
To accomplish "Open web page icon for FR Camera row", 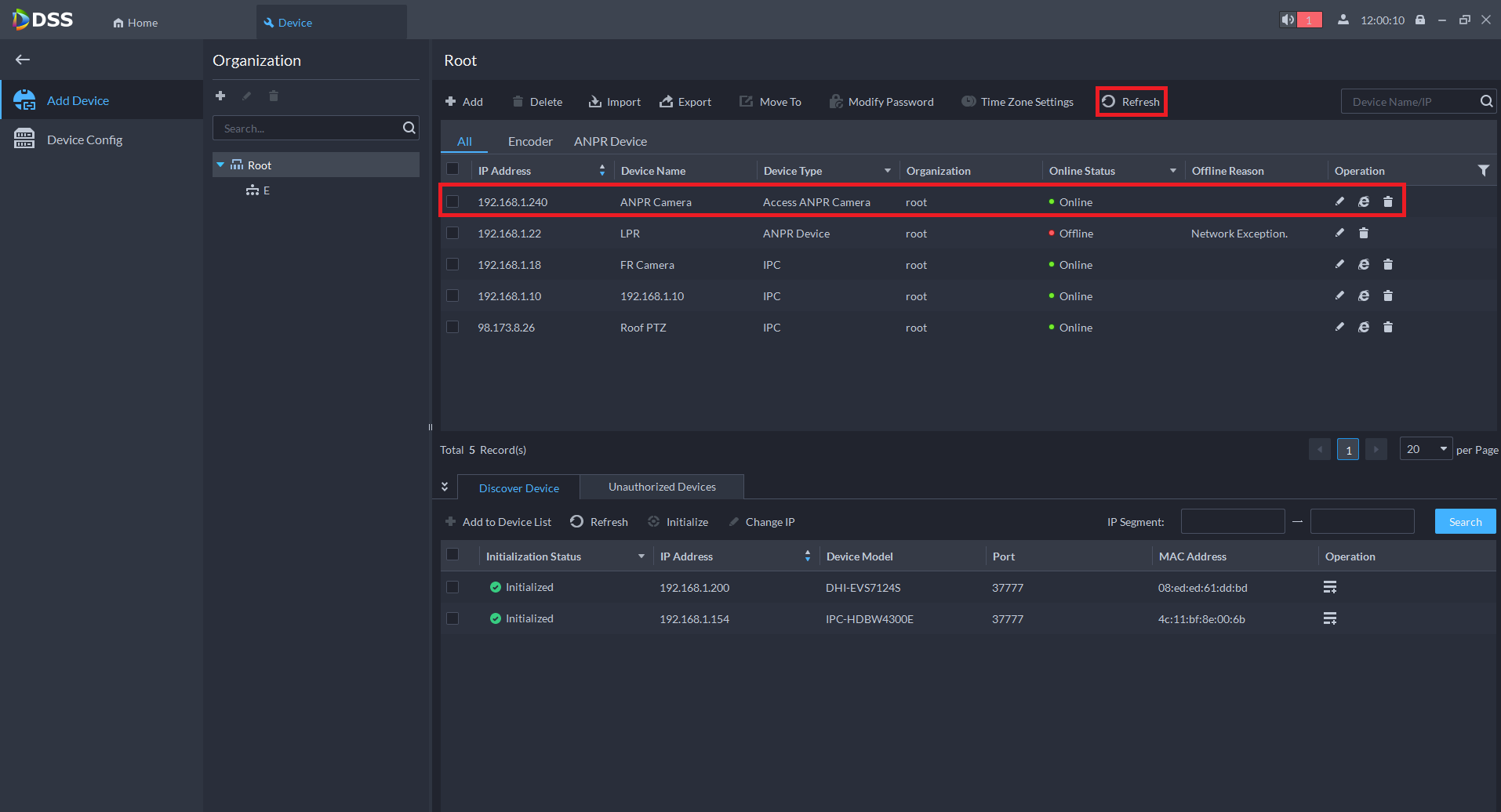I will [x=1364, y=264].
